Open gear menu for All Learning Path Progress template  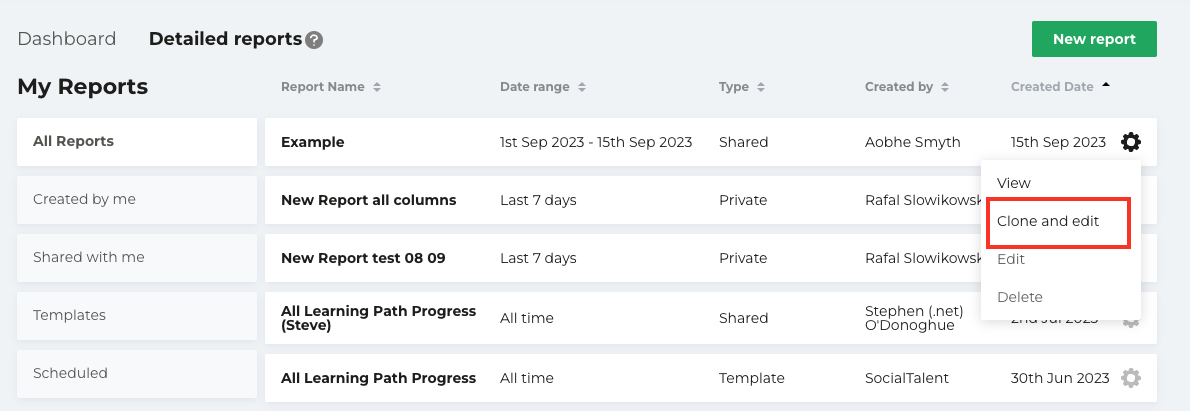tap(1131, 378)
